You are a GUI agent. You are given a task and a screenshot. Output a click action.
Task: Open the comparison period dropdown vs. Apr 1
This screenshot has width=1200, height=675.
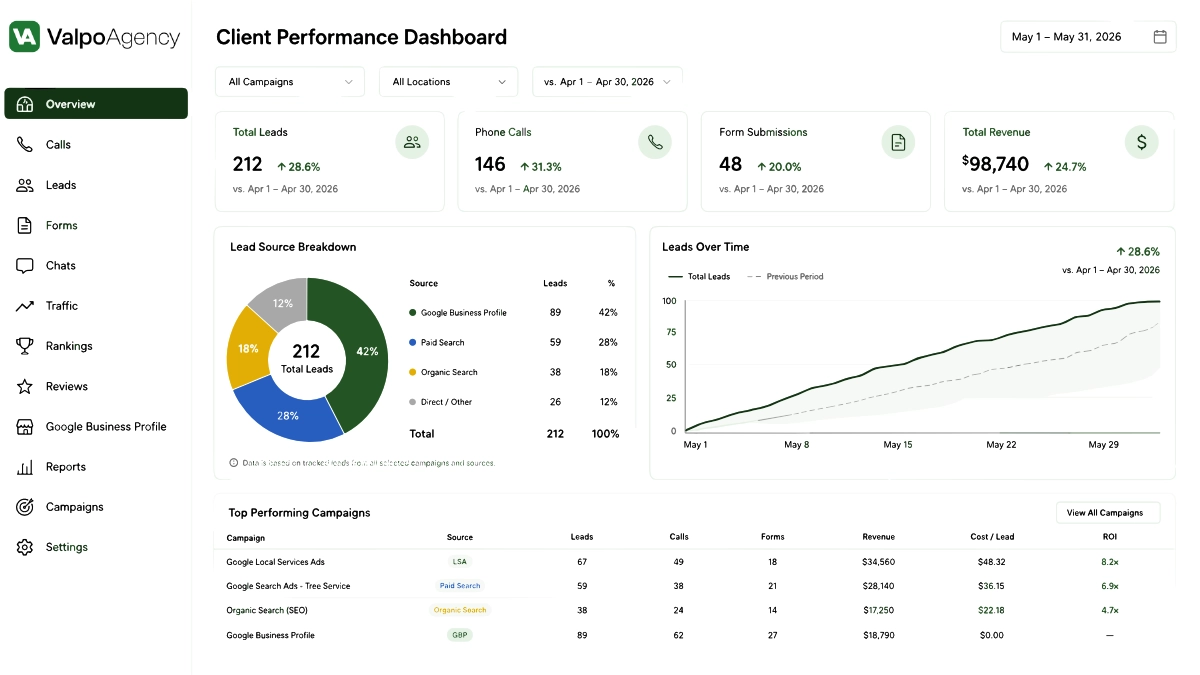tap(607, 82)
